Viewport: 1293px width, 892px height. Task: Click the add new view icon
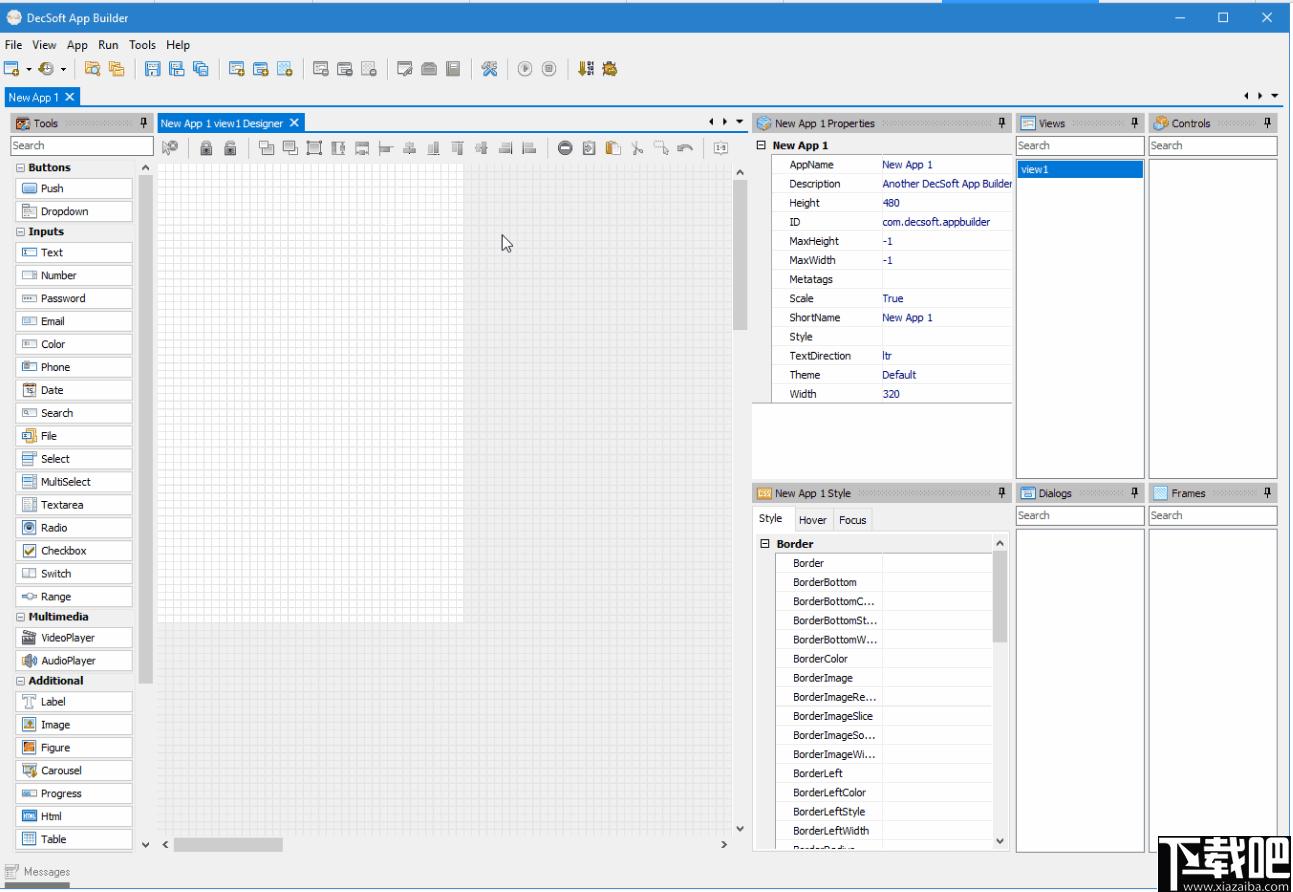click(x=237, y=69)
